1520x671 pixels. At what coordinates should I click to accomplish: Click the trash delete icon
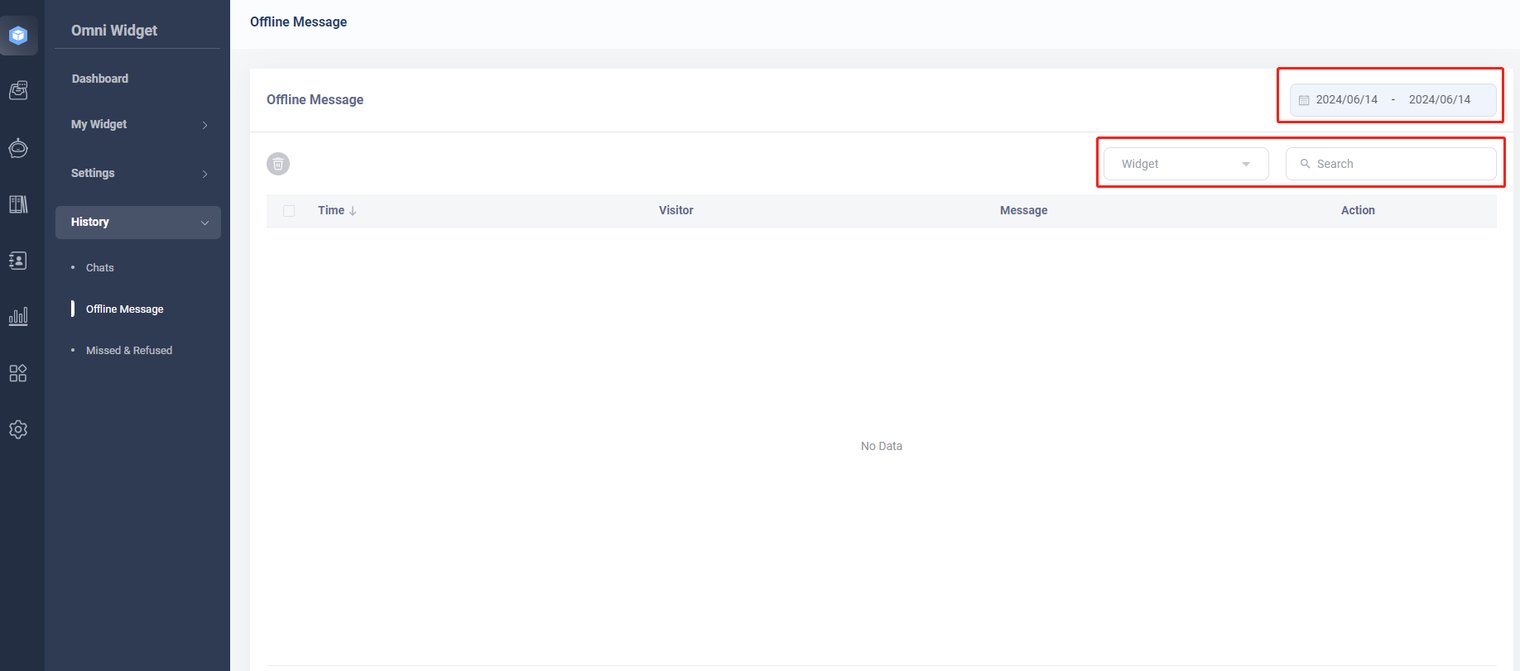coord(278,164)
